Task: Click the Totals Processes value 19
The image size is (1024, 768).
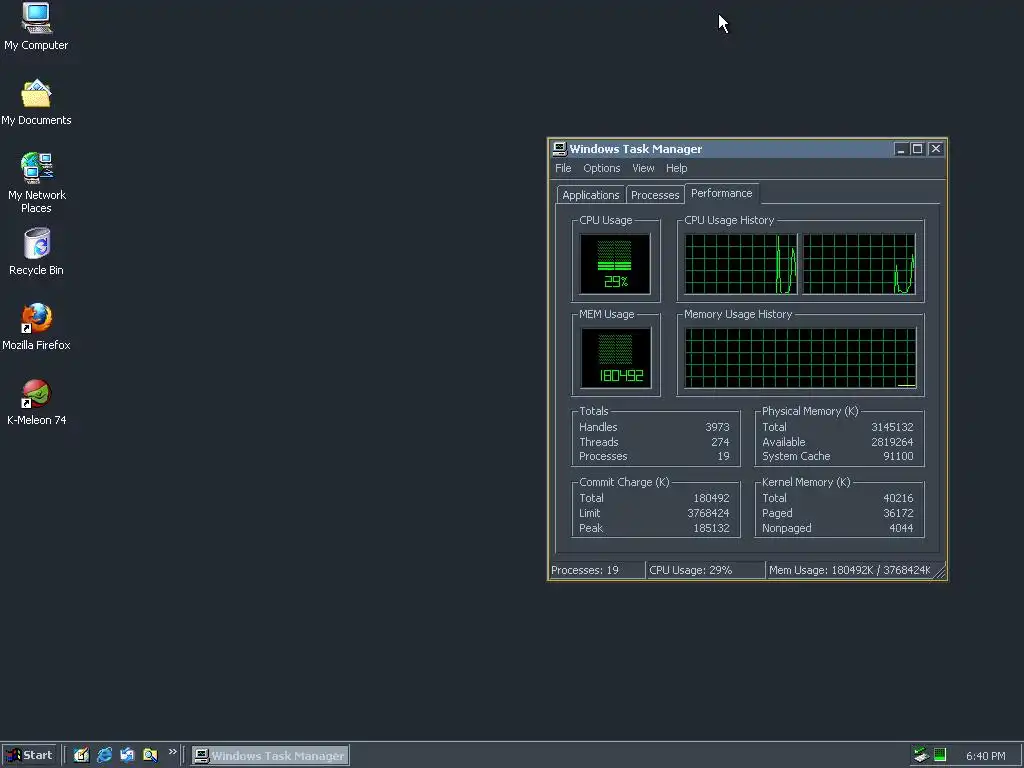Action: pyautogui.click(x=724, y=456)
